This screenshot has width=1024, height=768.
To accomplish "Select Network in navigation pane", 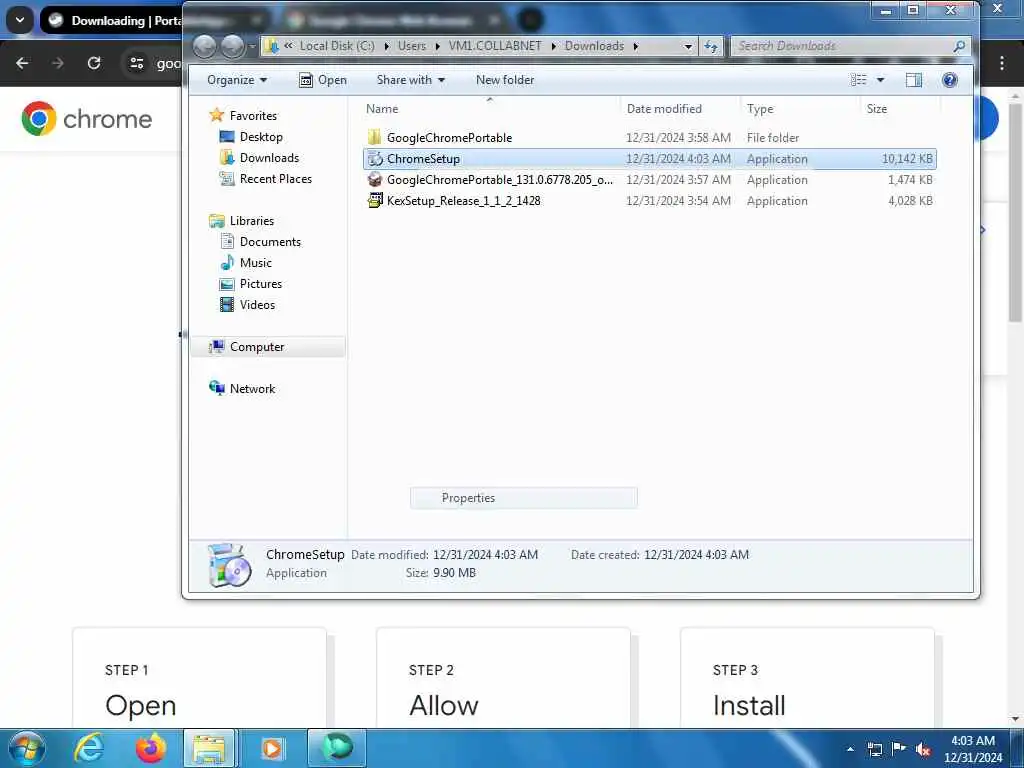I will 252,389.
